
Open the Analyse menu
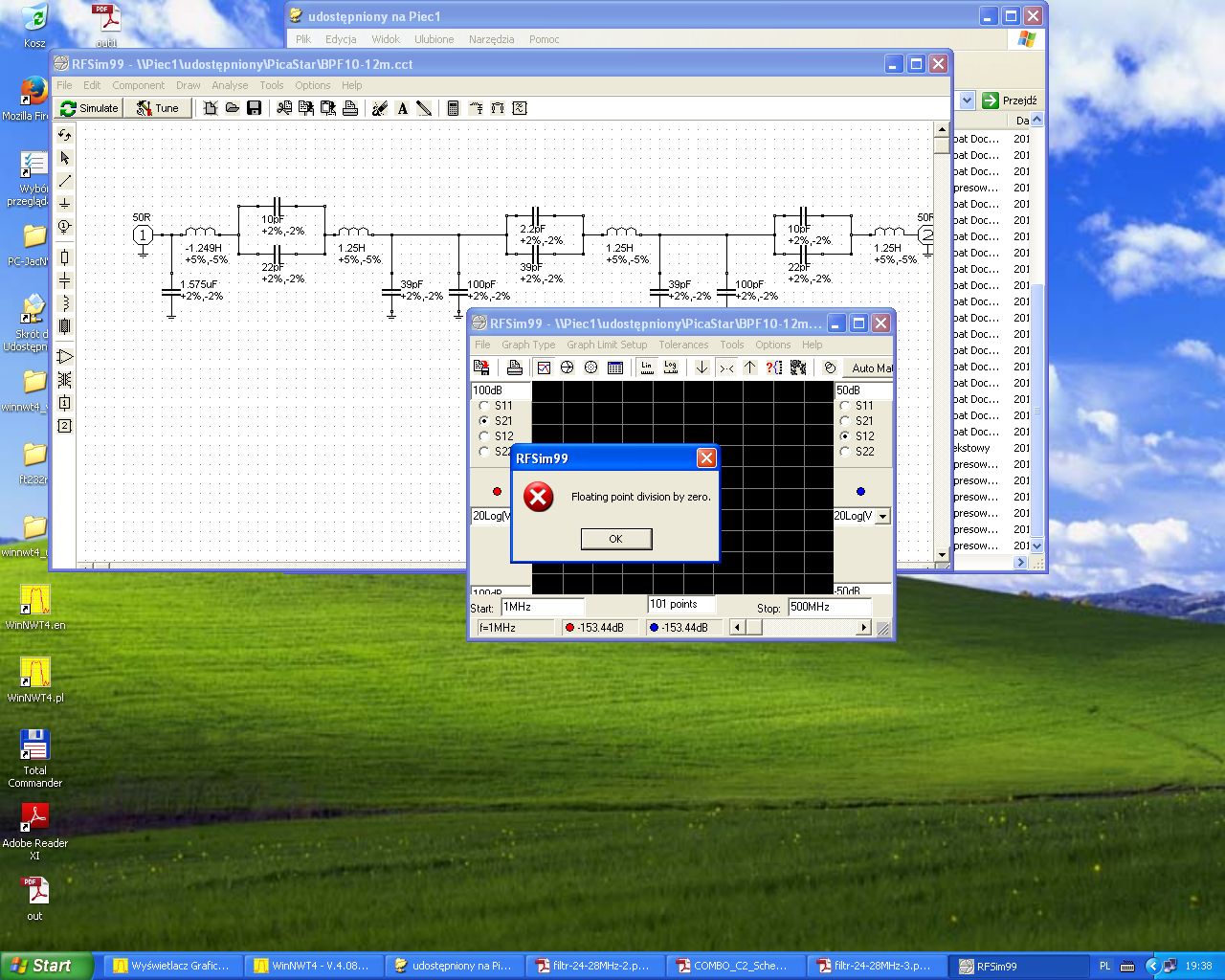(230, 85)
